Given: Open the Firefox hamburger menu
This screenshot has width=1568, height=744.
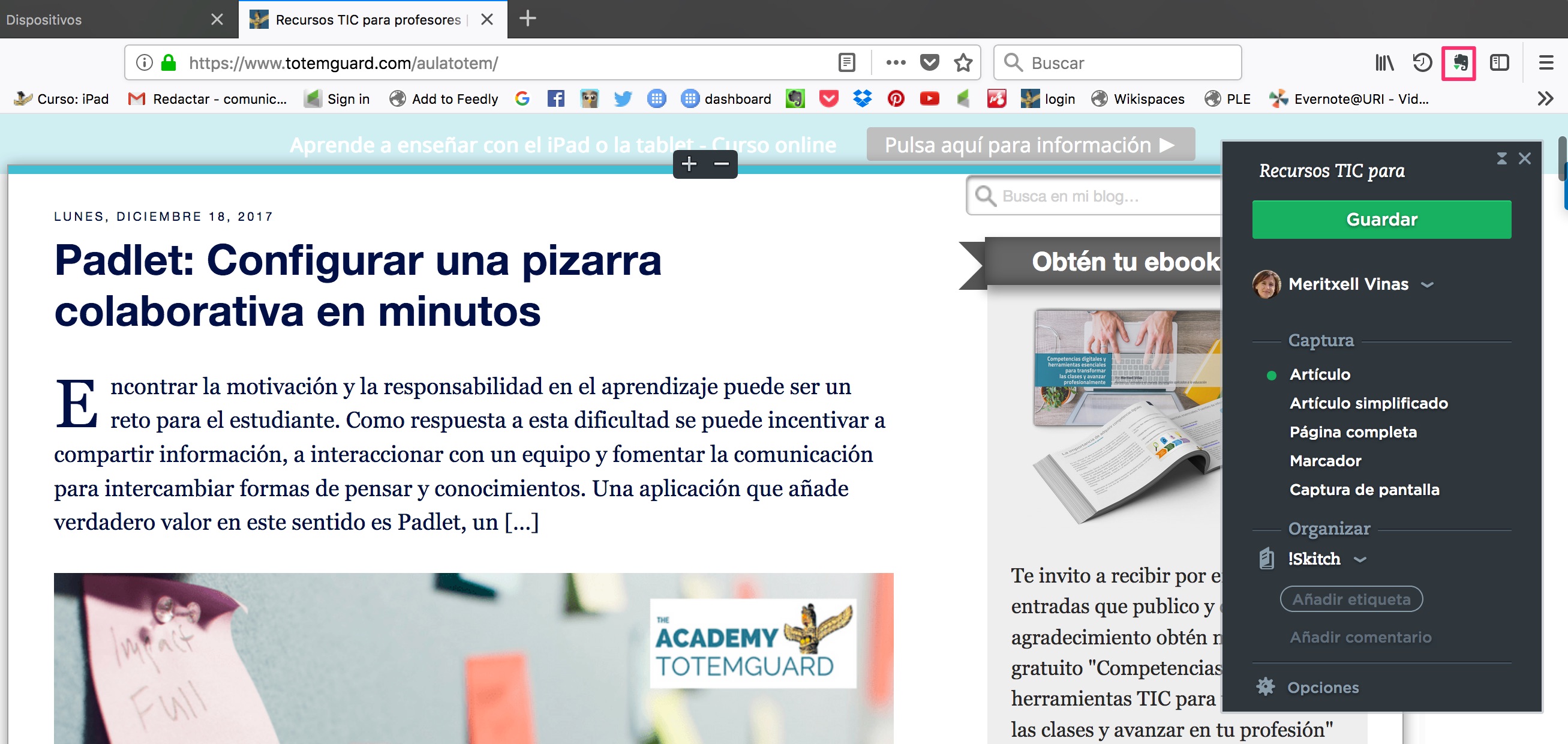Looking at the screenshot, I should tap(1546, 63).
